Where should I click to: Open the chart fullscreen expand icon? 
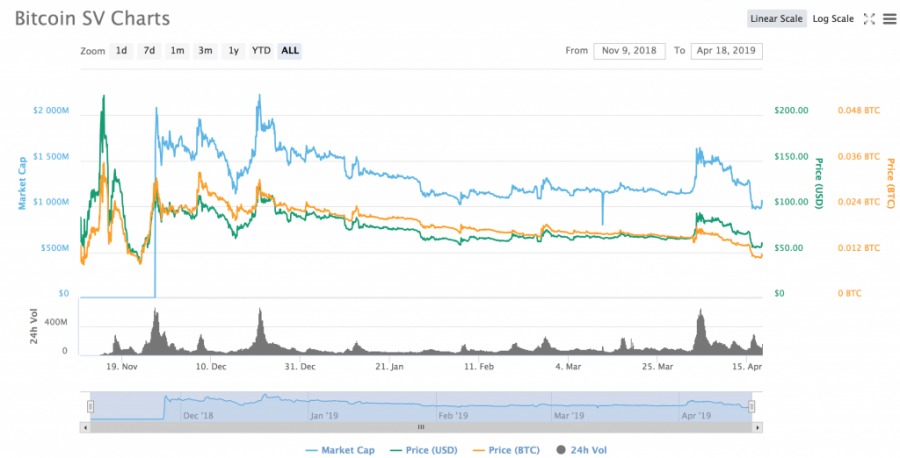click(869, 19)
